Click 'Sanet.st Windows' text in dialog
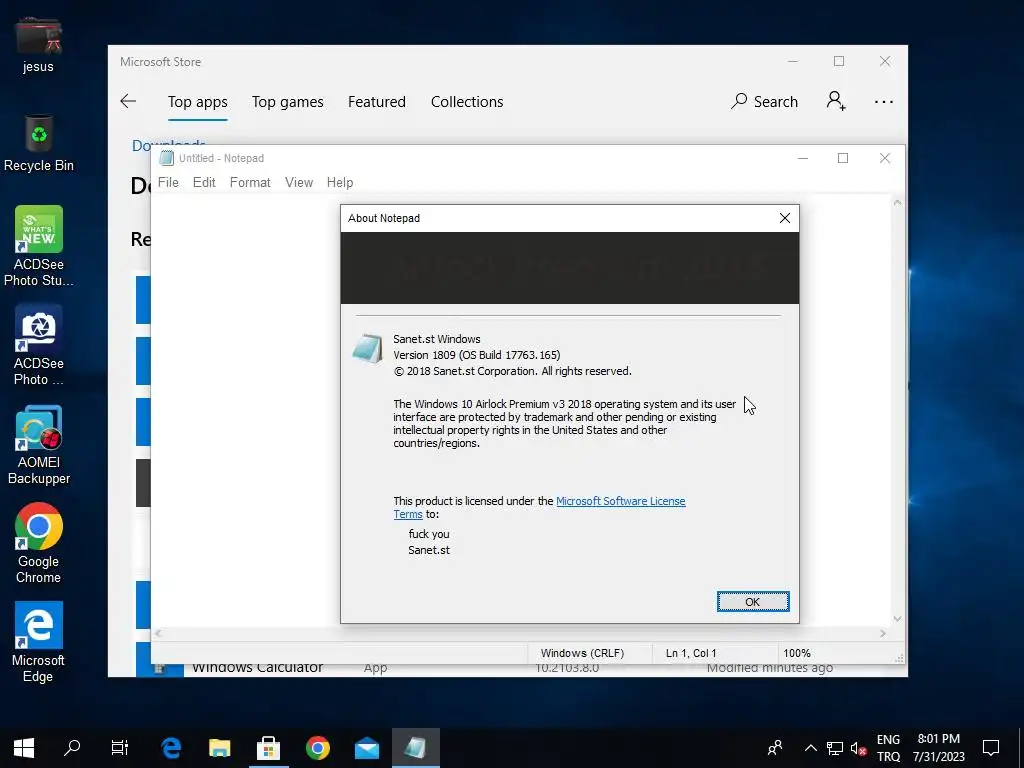Image resolution: width=1024 pixels, height=768 pixels. pos(436,339)
